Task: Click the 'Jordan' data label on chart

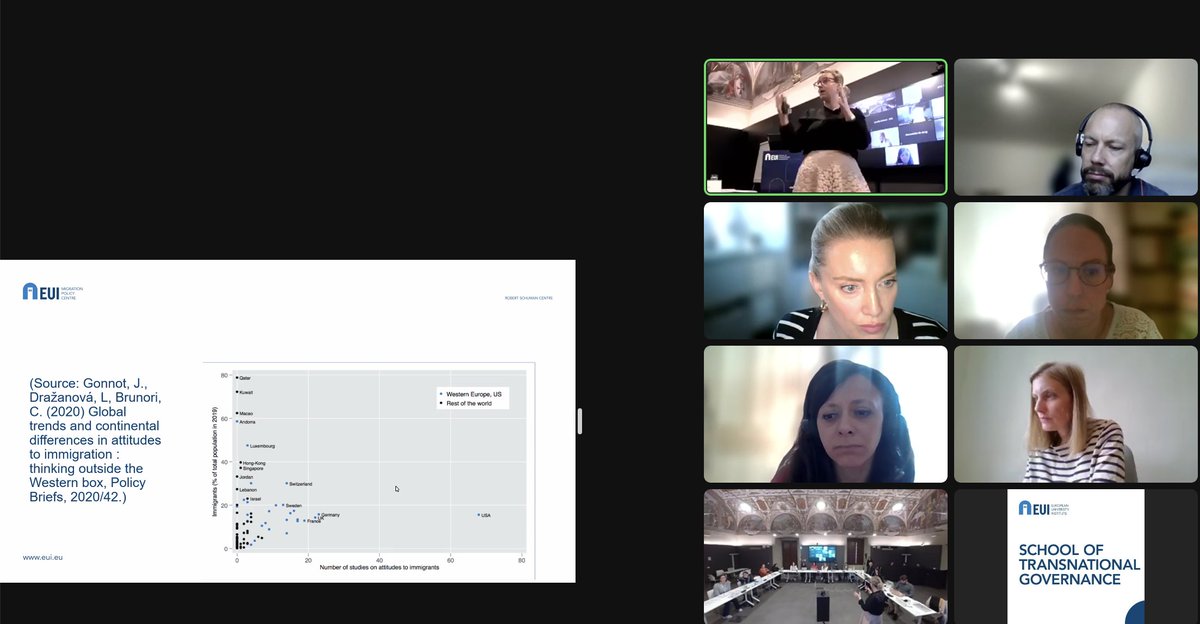Action: click(x=247, y=477)
